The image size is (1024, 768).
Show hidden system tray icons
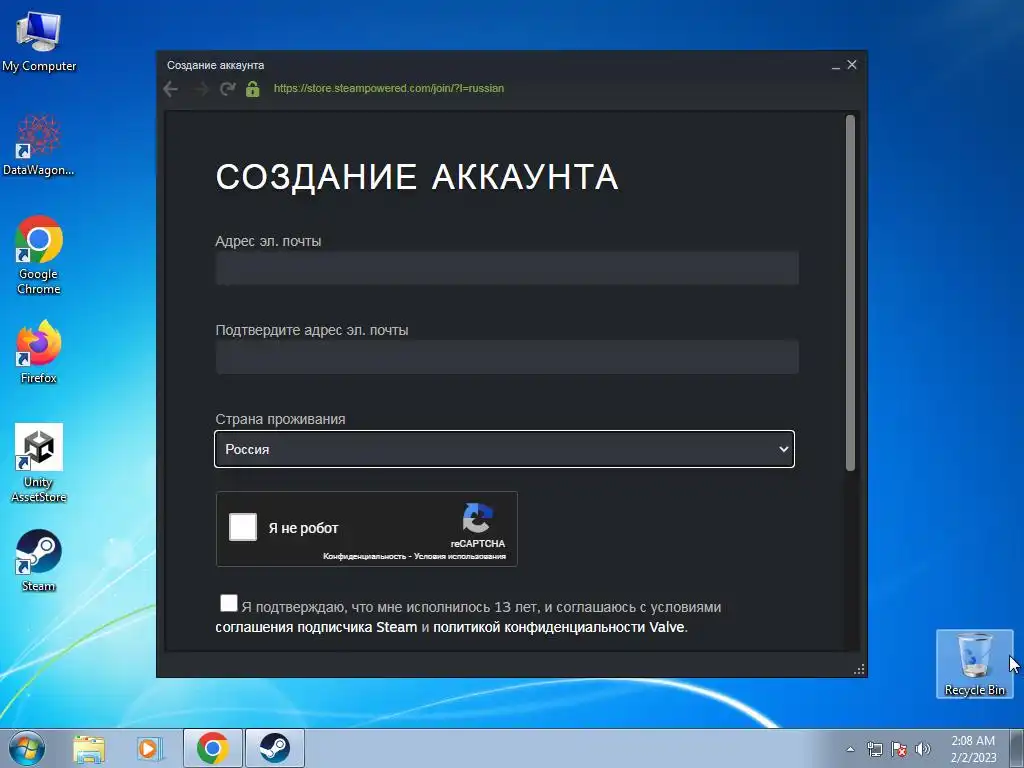[x=850, y=749]
